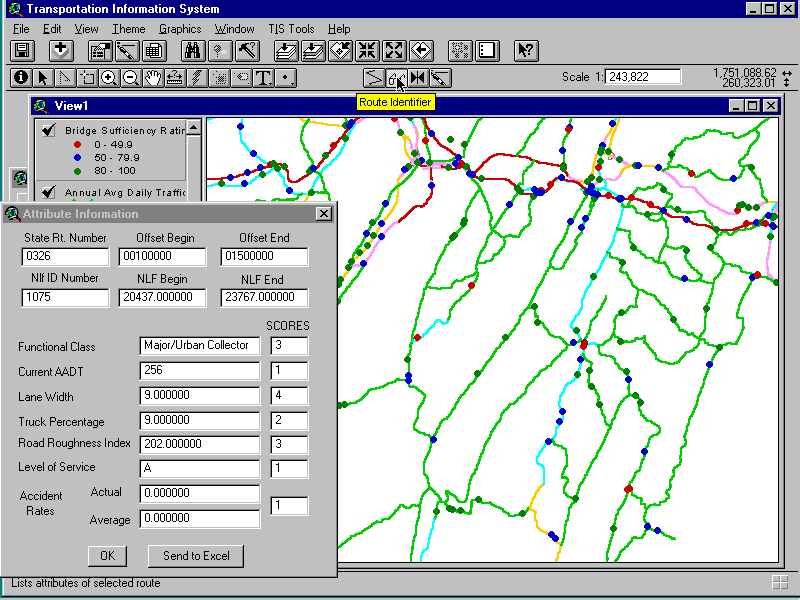Click the Send to Excel button
The width and height of the screenshot is (800, 600).
click(x=196, y=556)
